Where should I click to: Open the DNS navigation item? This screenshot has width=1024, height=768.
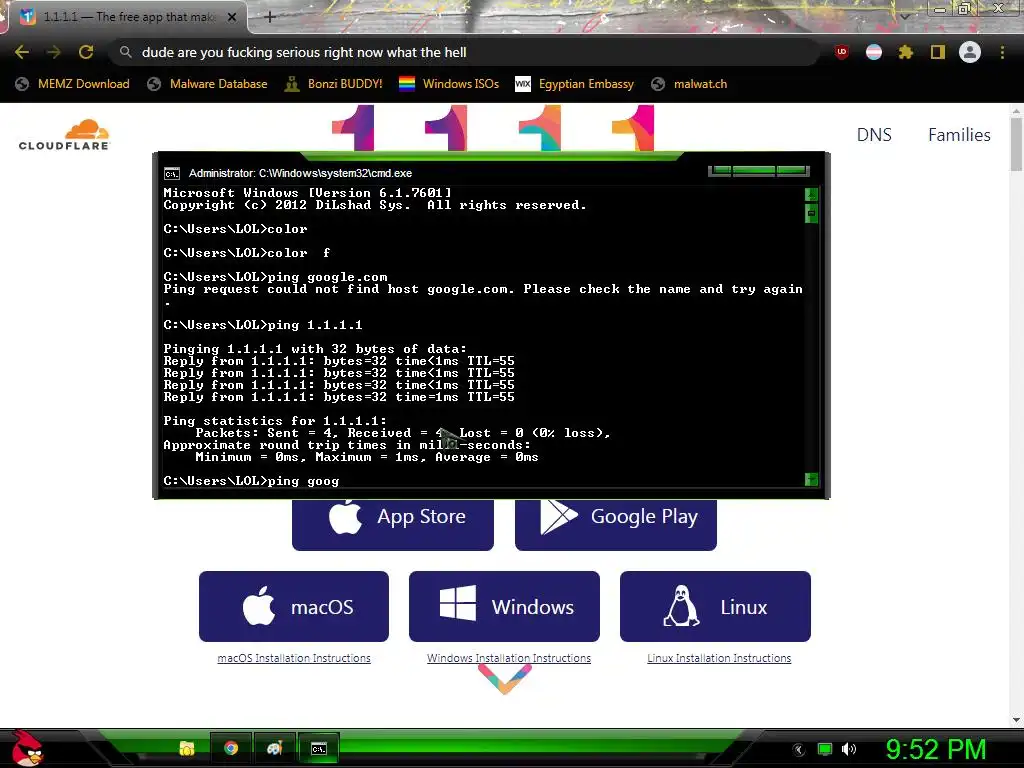pyautogui.click(x=874, y=135)
